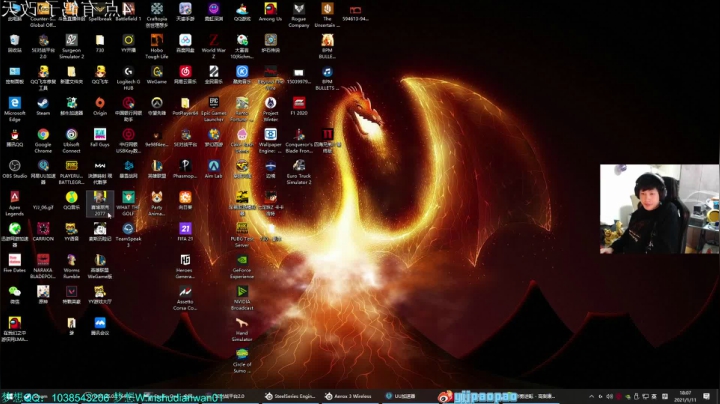
Task: Open Conqueror's Blade Frontier shortcut
Action: [x=299, y=140]
